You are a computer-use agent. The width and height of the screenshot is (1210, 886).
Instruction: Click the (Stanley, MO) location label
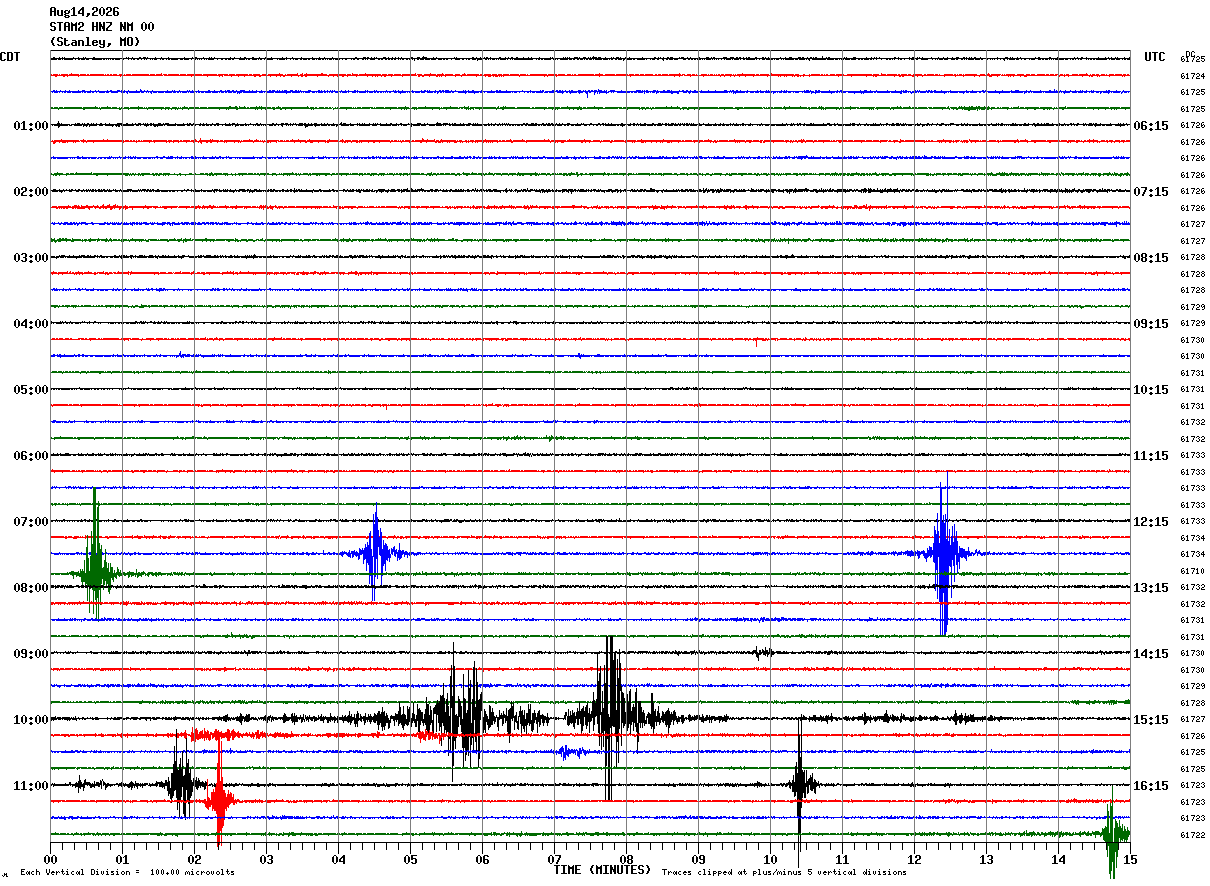(x=94, y=42)
